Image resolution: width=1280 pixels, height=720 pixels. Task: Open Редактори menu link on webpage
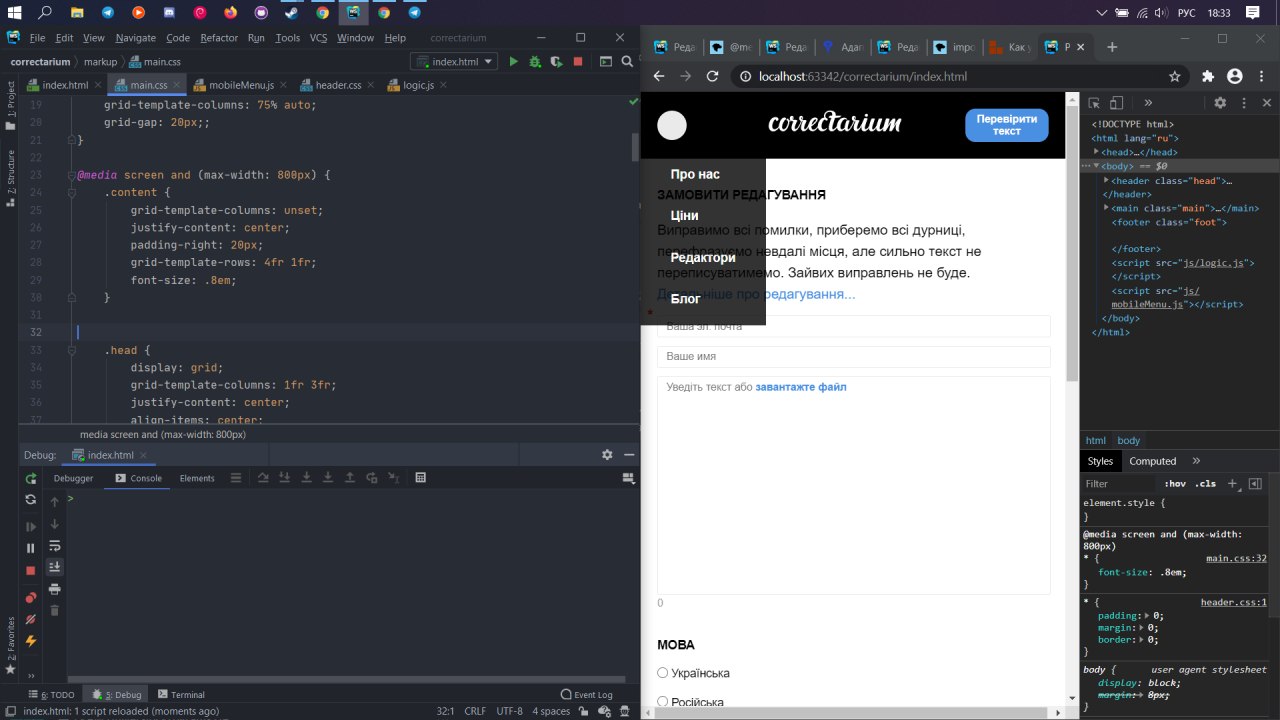703,258
